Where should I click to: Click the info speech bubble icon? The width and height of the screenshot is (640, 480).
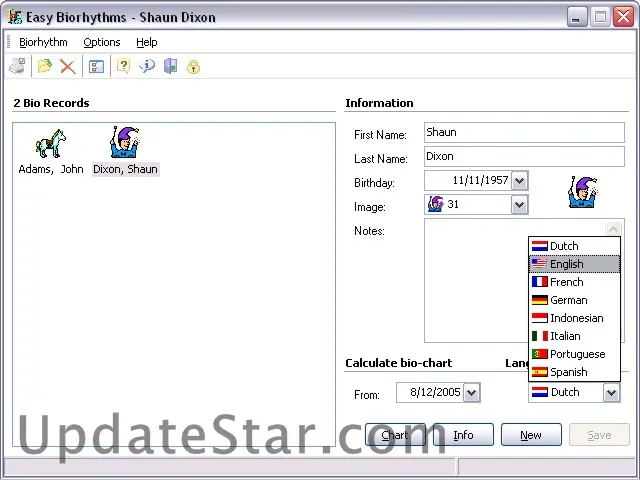point(147,66)
